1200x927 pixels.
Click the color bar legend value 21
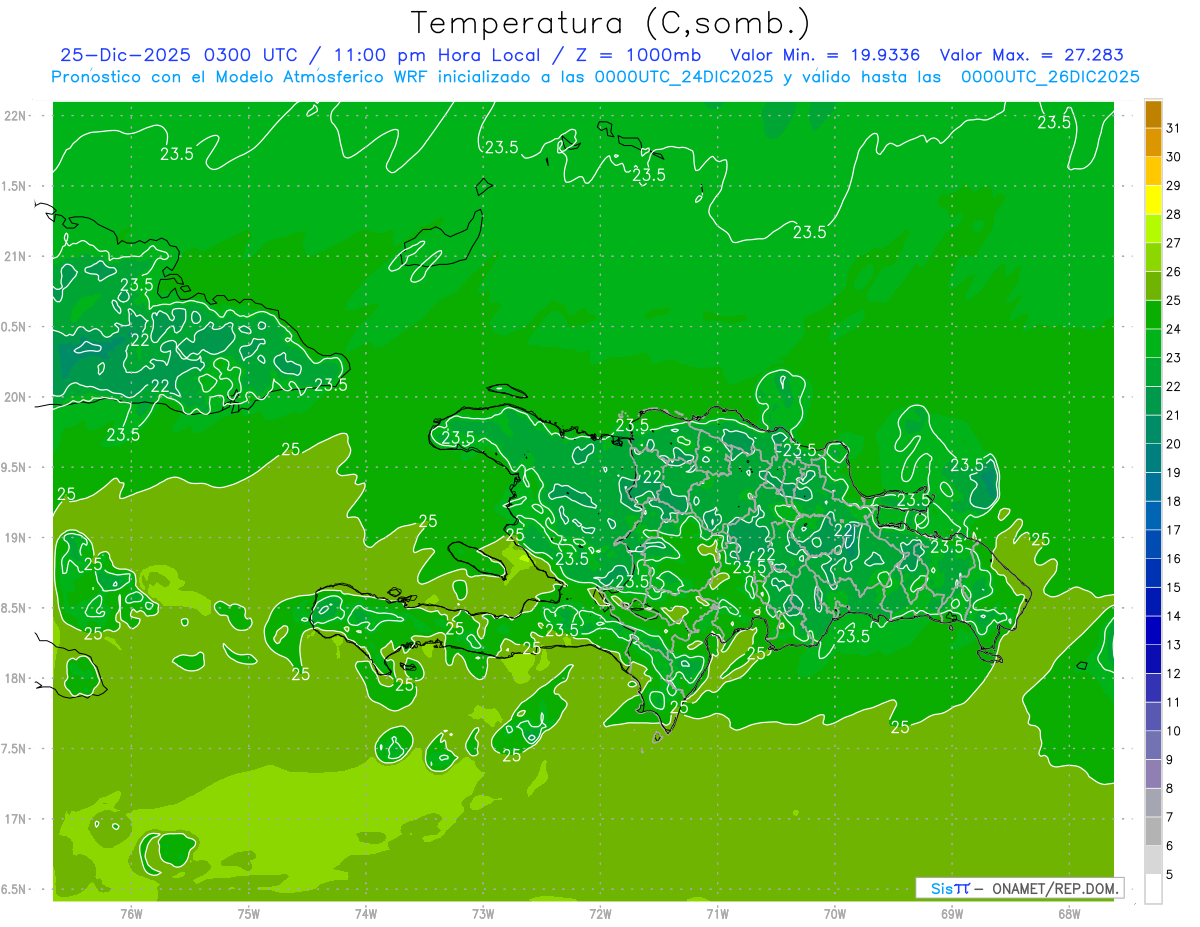coord(1173,415)
